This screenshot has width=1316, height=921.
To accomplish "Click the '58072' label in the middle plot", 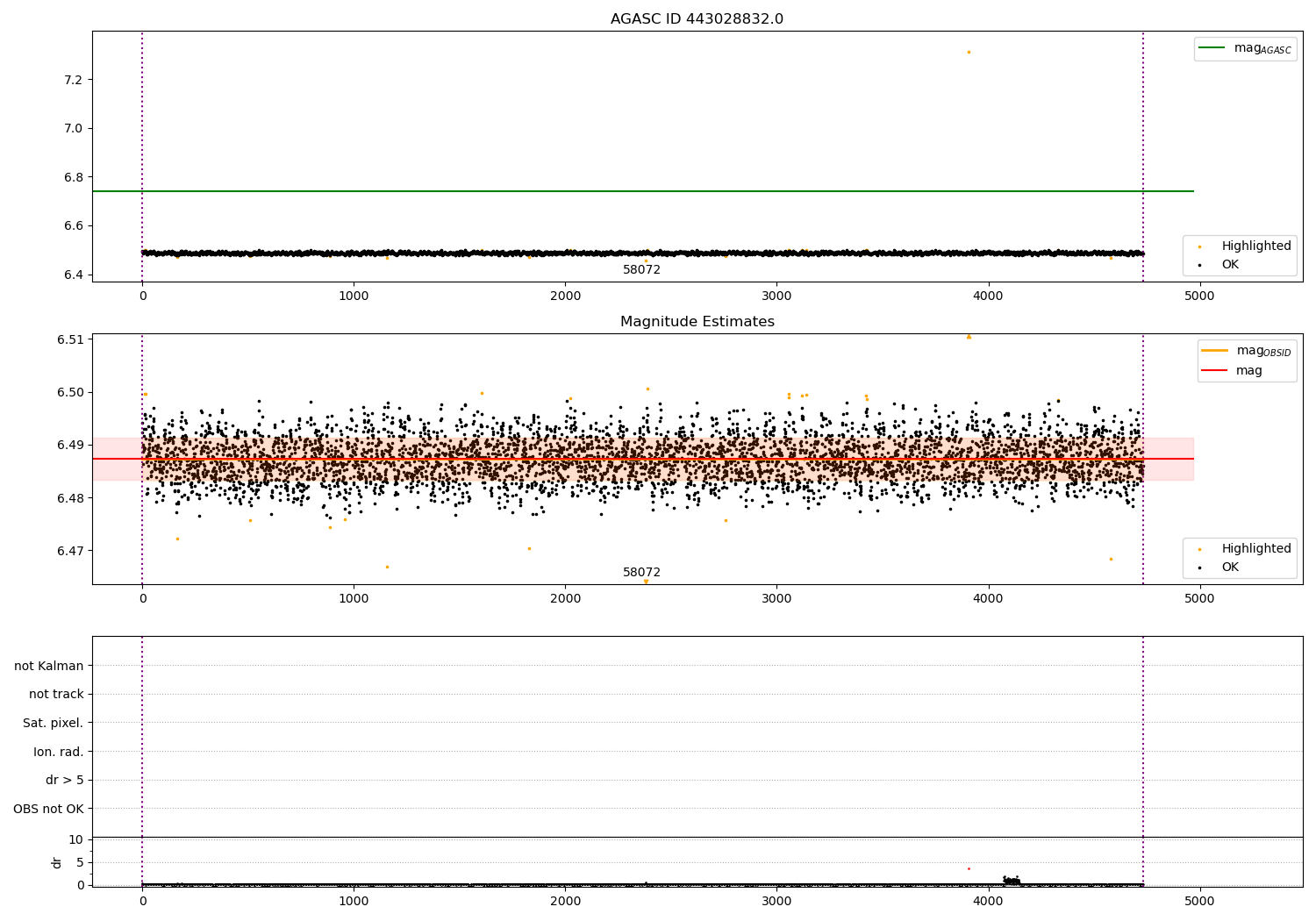I will coord(641,573).
